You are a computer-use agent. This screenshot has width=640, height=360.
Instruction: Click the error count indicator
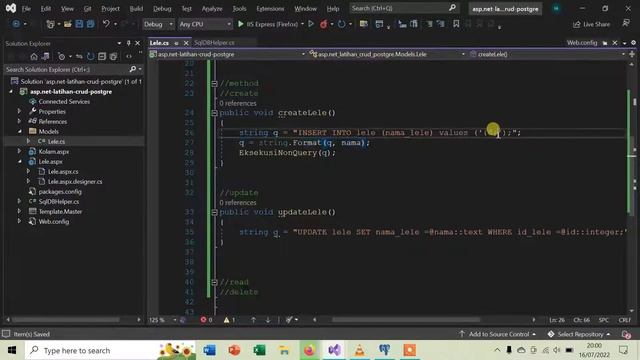click(x=206, y=320)
